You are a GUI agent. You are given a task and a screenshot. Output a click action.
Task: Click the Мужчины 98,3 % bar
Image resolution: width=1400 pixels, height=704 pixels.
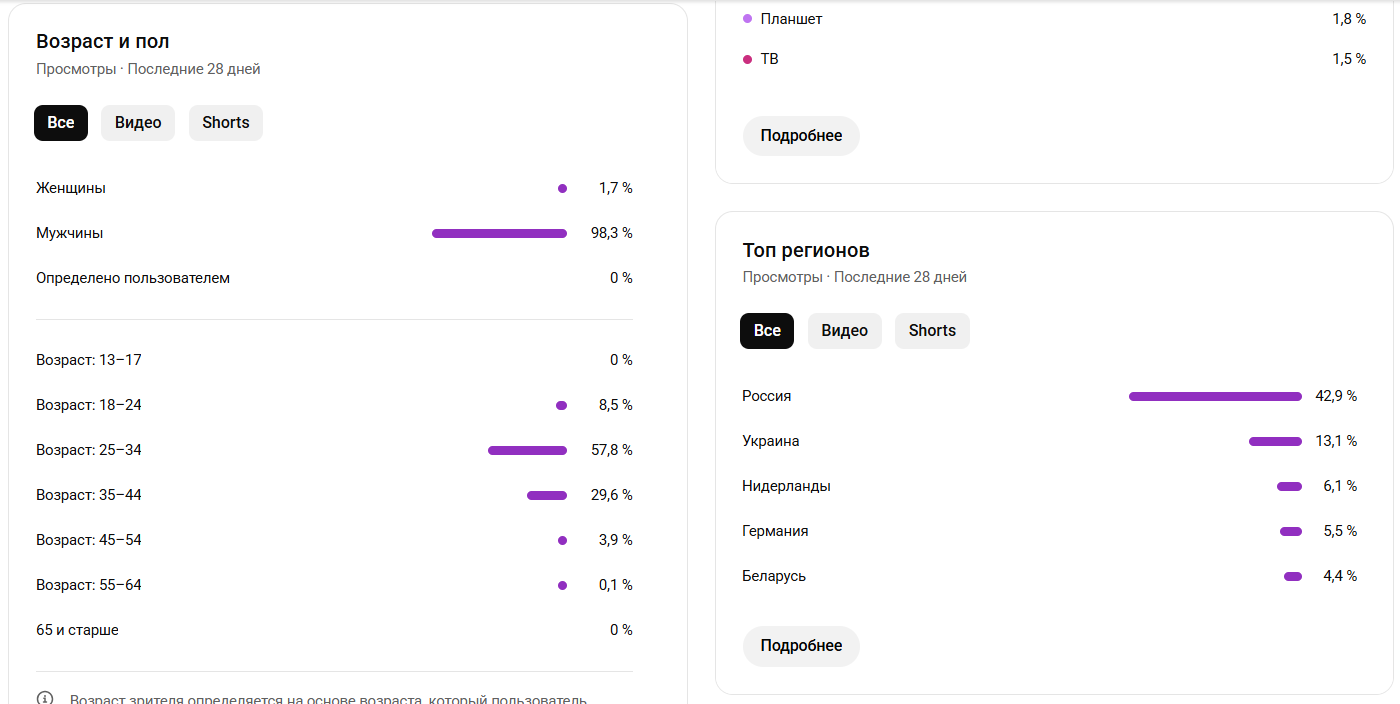(499, 233)
